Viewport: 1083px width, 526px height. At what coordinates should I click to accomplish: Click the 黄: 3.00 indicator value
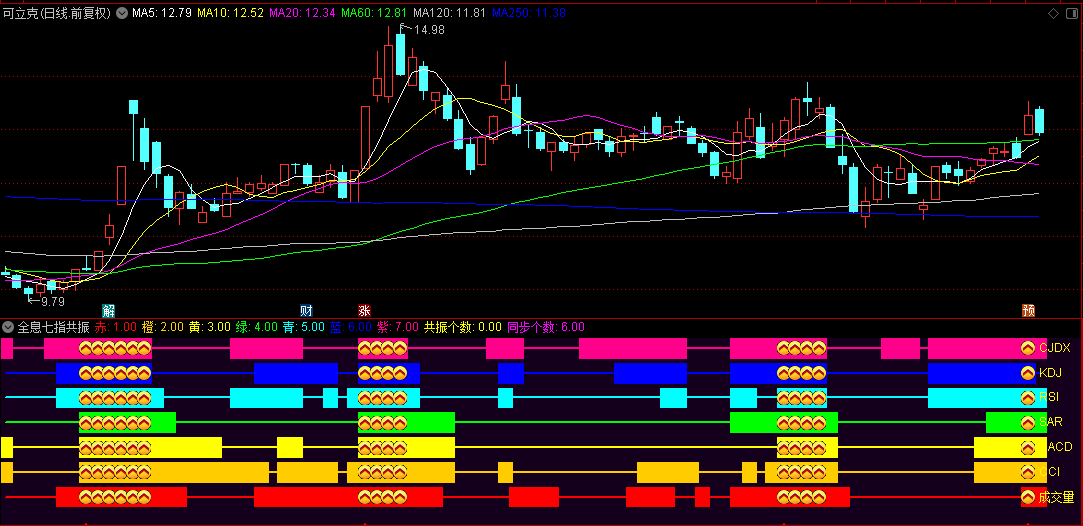point(210,327)
